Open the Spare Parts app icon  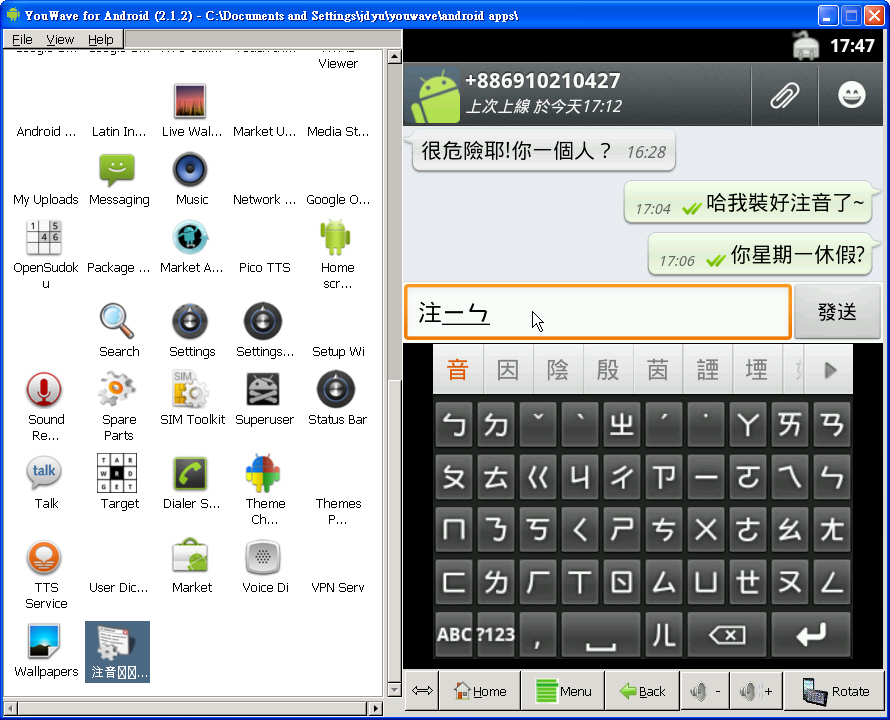point(117,390)
